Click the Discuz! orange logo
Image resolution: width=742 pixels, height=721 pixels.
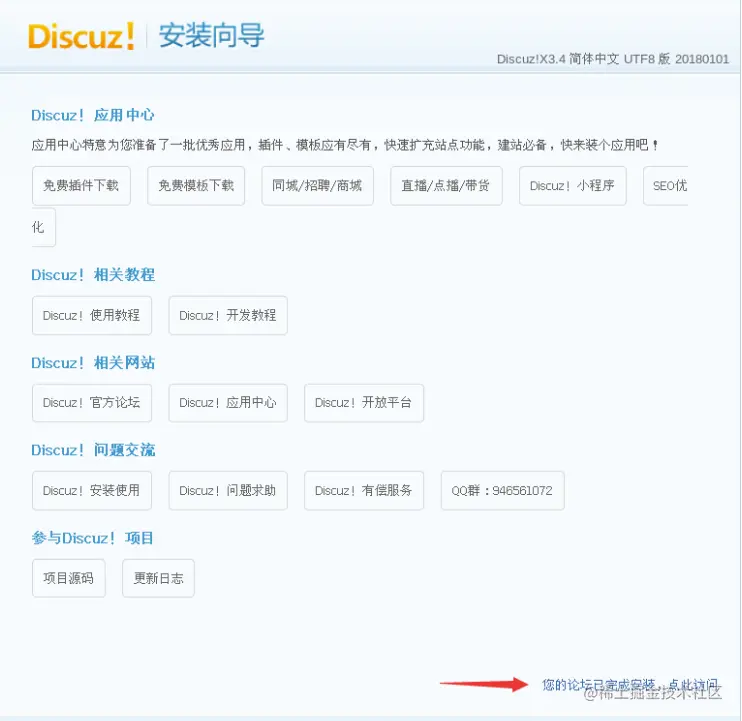point(81,36)
